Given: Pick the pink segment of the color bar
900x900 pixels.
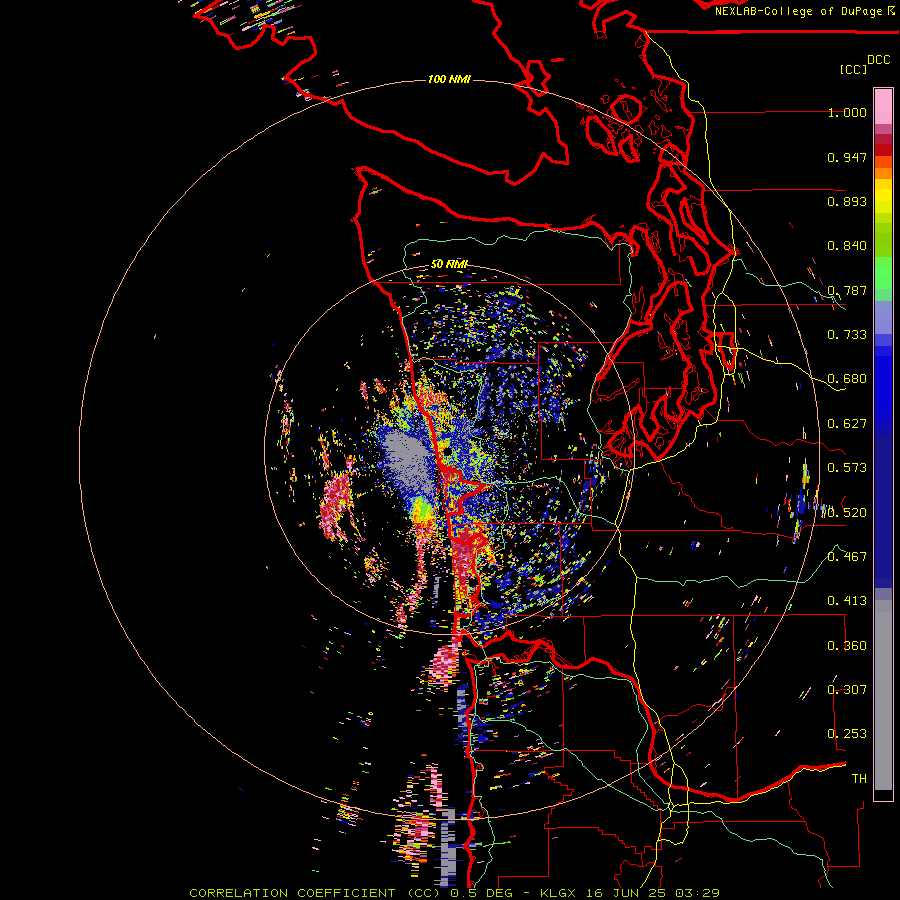Looking at the screenshot, I should pos(883,106).
